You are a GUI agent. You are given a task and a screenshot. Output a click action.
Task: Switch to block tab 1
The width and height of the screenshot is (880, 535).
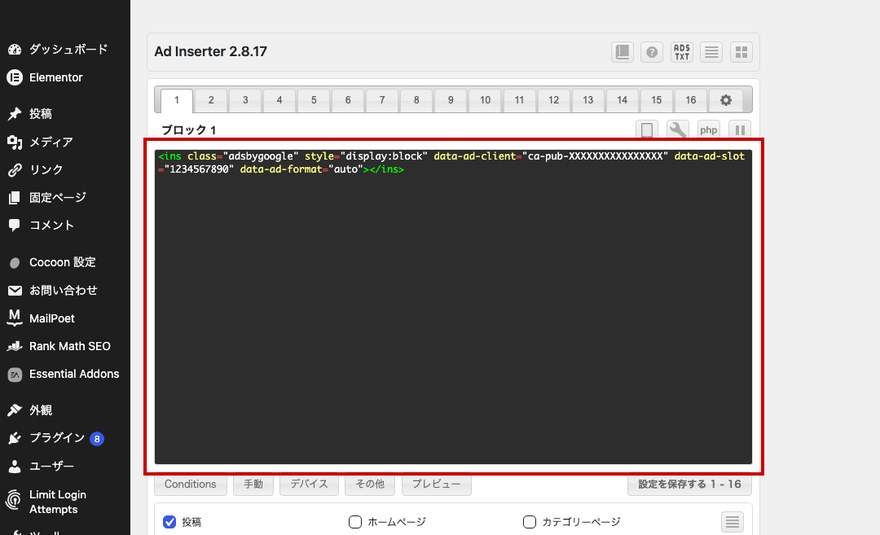coord(177,100)
